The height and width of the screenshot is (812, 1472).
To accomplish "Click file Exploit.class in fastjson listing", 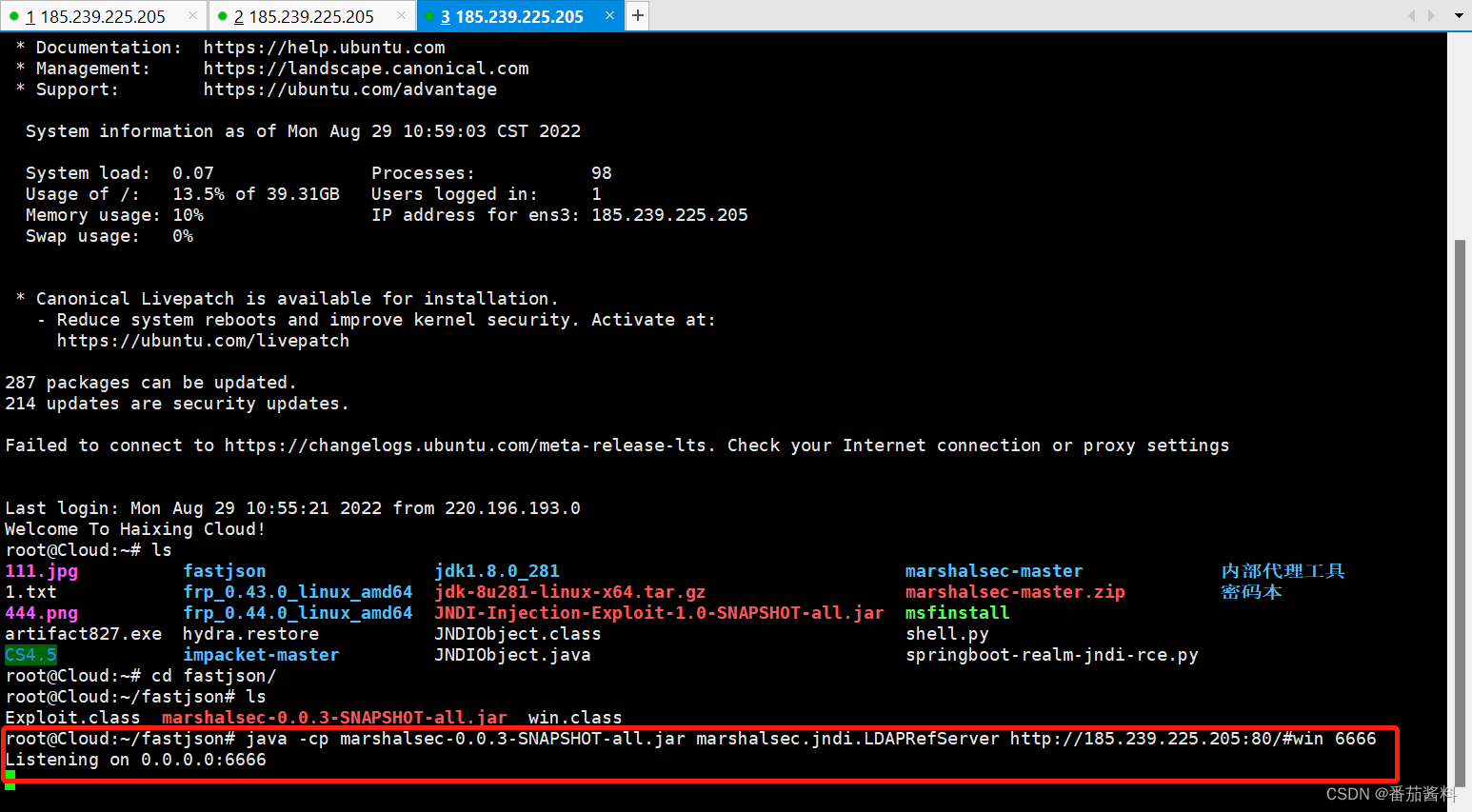I will [x=72, y=718].
